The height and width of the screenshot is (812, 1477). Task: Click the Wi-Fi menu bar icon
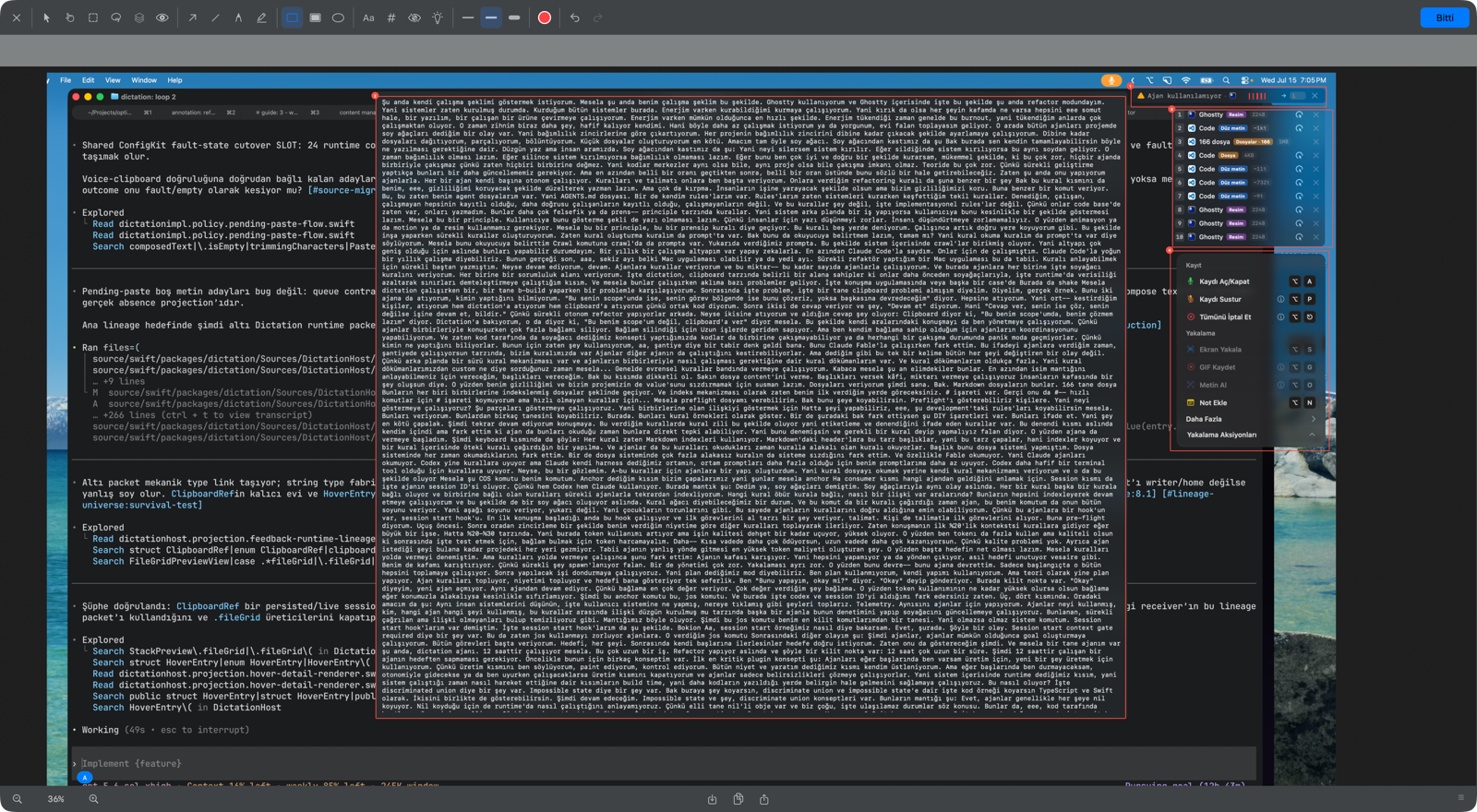coord(1186,80)
